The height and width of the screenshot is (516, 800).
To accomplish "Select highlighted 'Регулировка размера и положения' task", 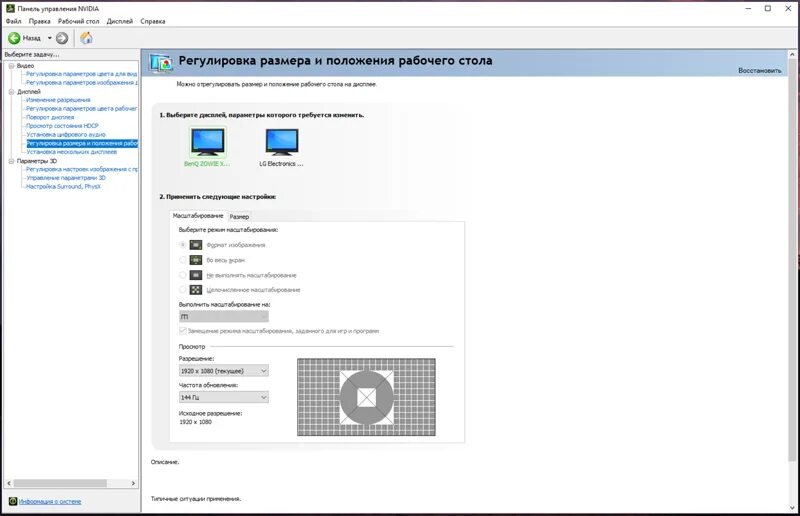I will click(x=82, y=143).
